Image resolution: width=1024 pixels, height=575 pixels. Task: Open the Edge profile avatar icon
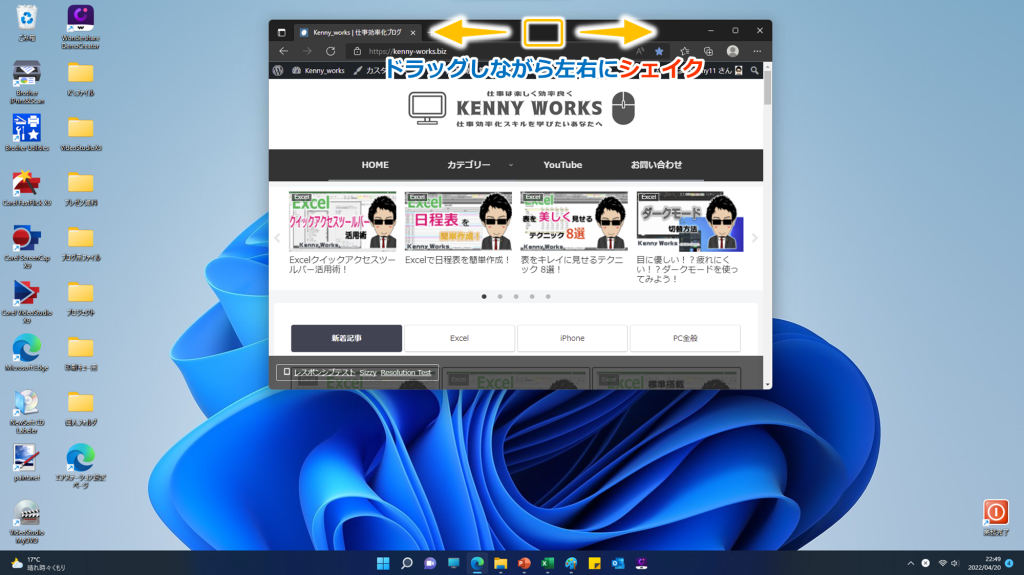tap(733, 51)
